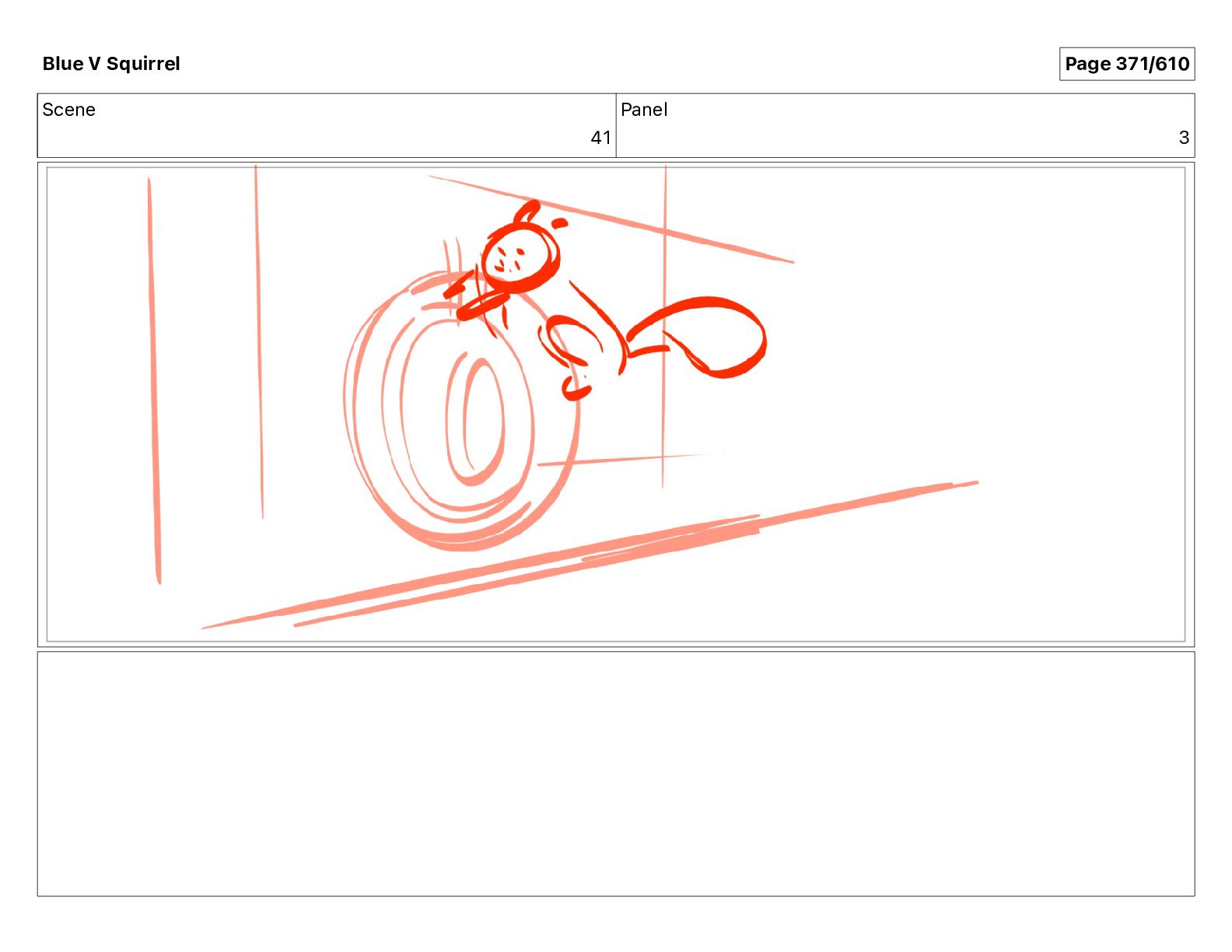Click the 'Blue V Squirrel' project title
The width and height of the screenshot is (1232, 952).
111,64
